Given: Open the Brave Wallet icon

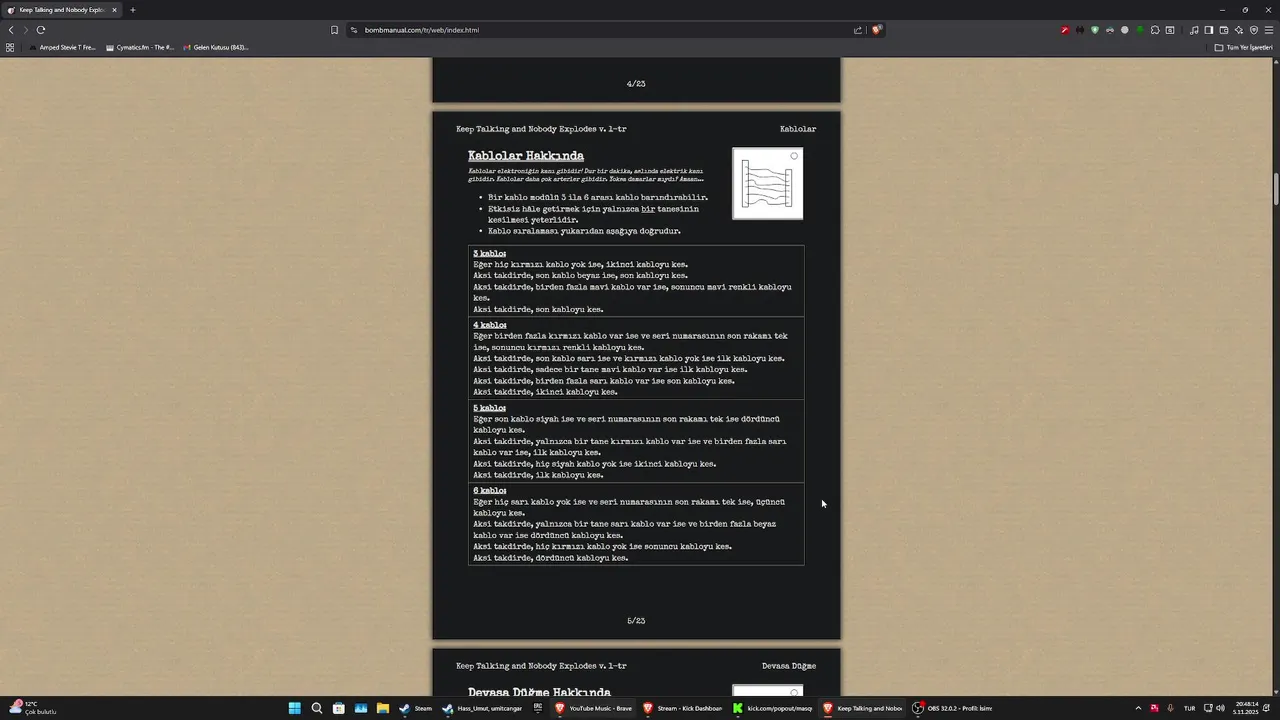Looking at the screenshot, I should coord(1224,30).
